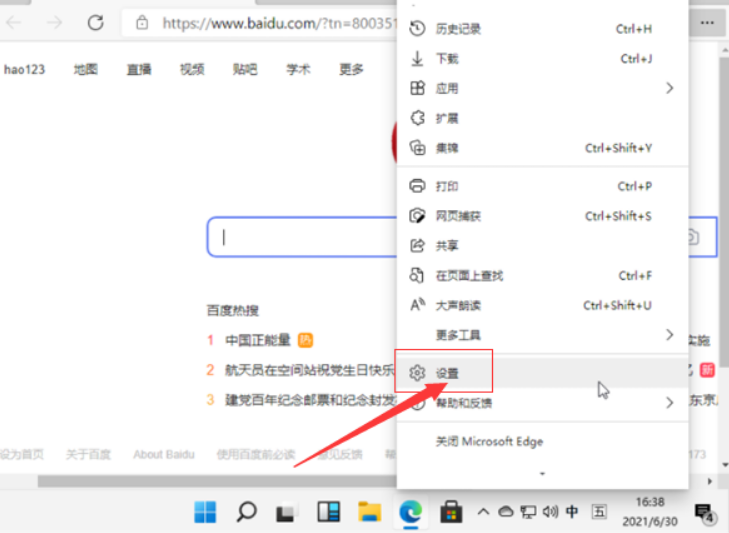Choose 关闭 Microsoft Edge

tap(542, 441)
